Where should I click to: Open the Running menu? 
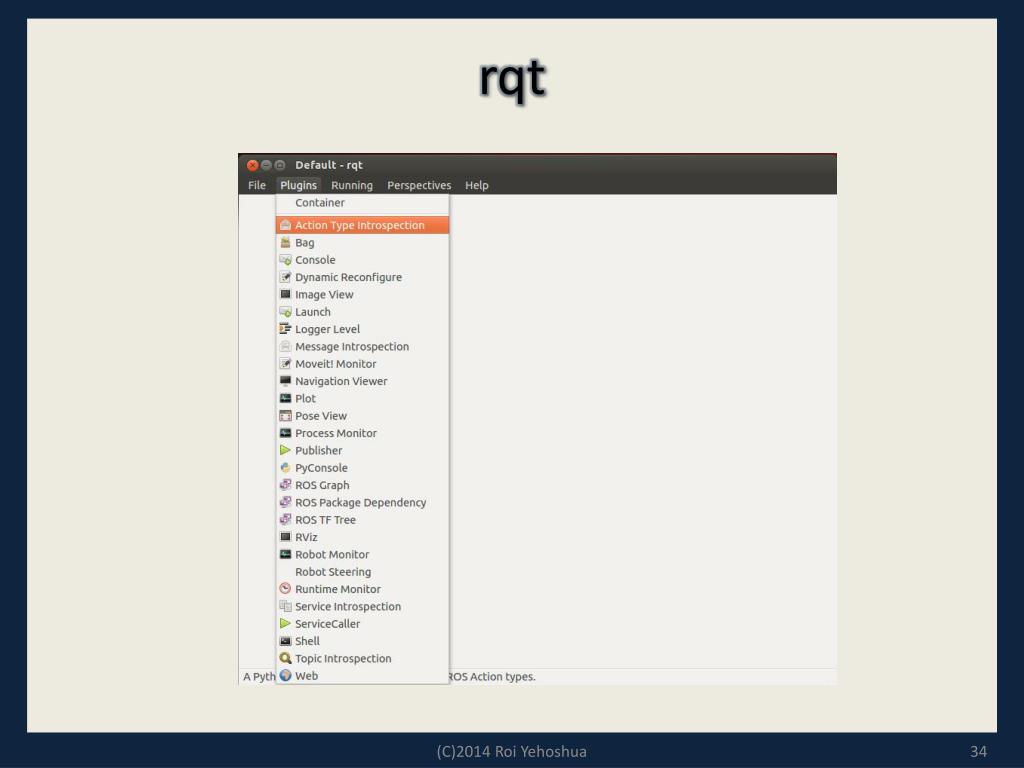pyautogui.click(x=352, y=185)
